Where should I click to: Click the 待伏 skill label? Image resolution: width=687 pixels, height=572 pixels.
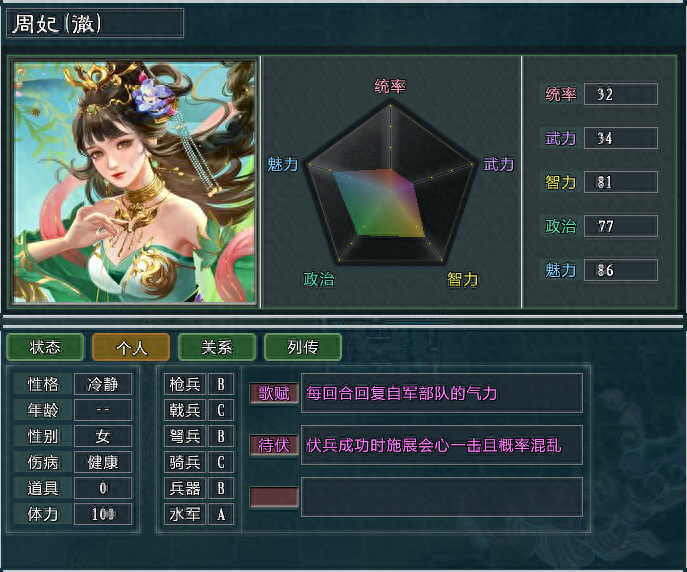click(x=274, y=445)
